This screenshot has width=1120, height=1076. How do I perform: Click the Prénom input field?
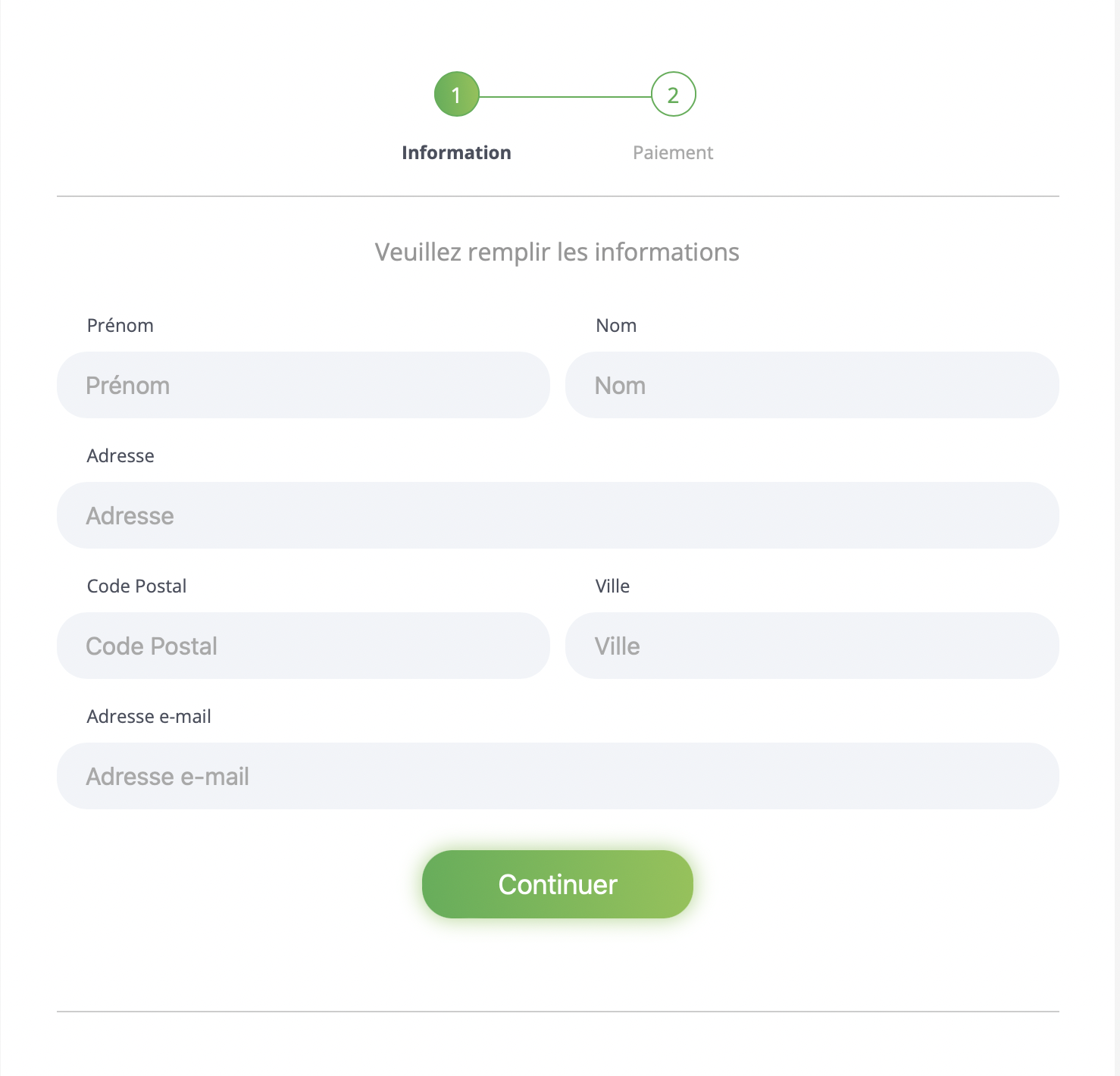pos(303,385)
